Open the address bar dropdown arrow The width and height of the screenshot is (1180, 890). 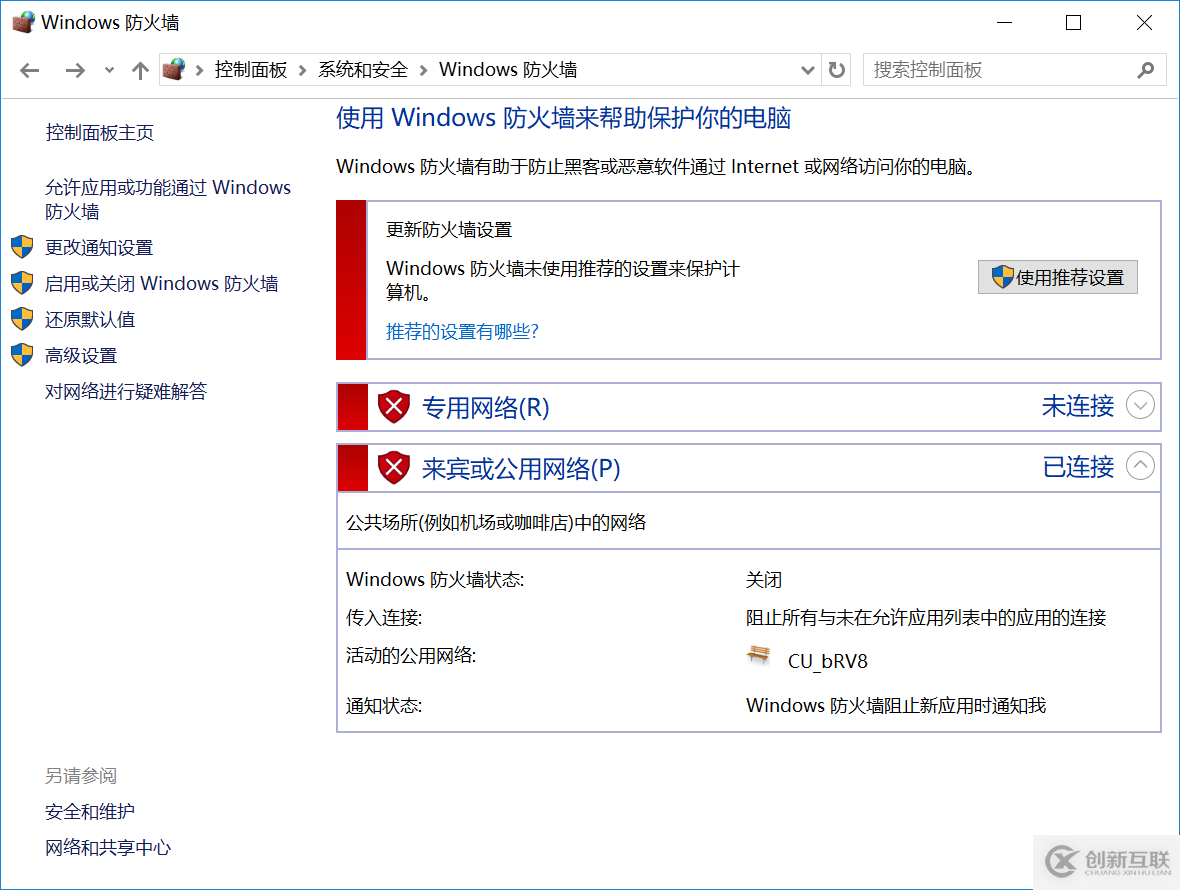pos(807,70)
